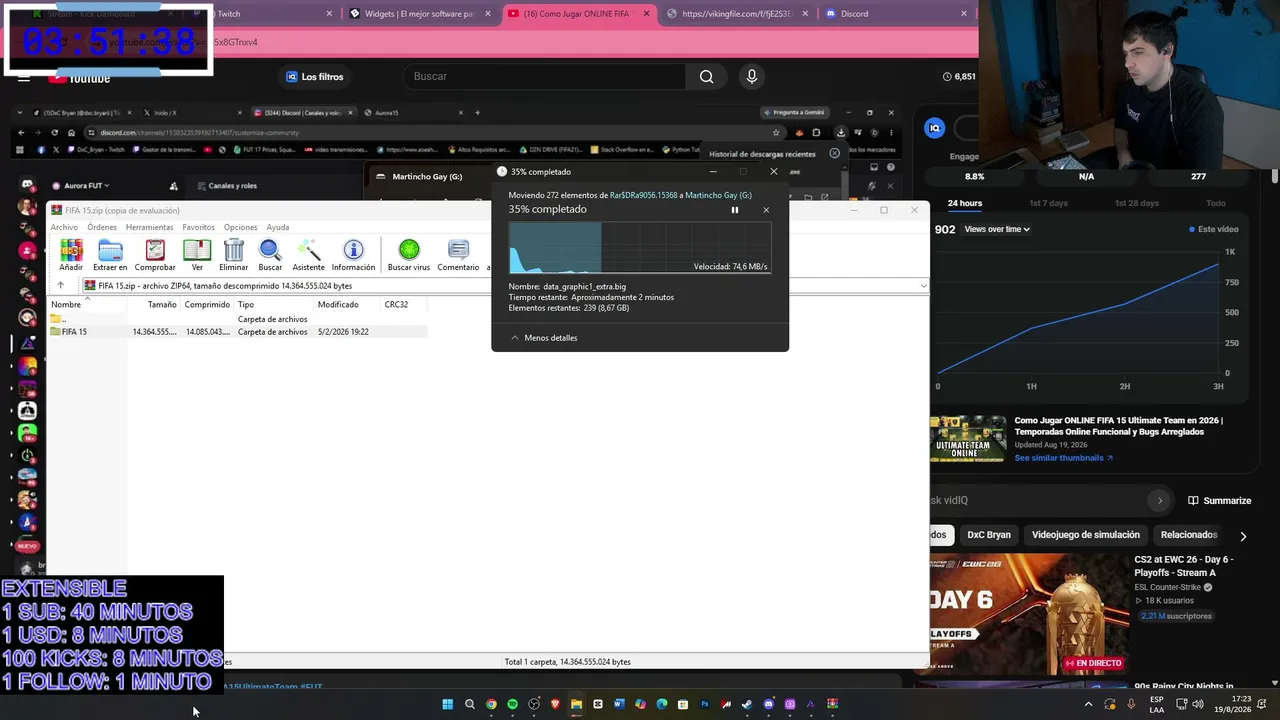This screenshot has width=1280, height=720.
Task: Open the Martincho Gay (G:) destination link
Action: click(x=718, y=195)
